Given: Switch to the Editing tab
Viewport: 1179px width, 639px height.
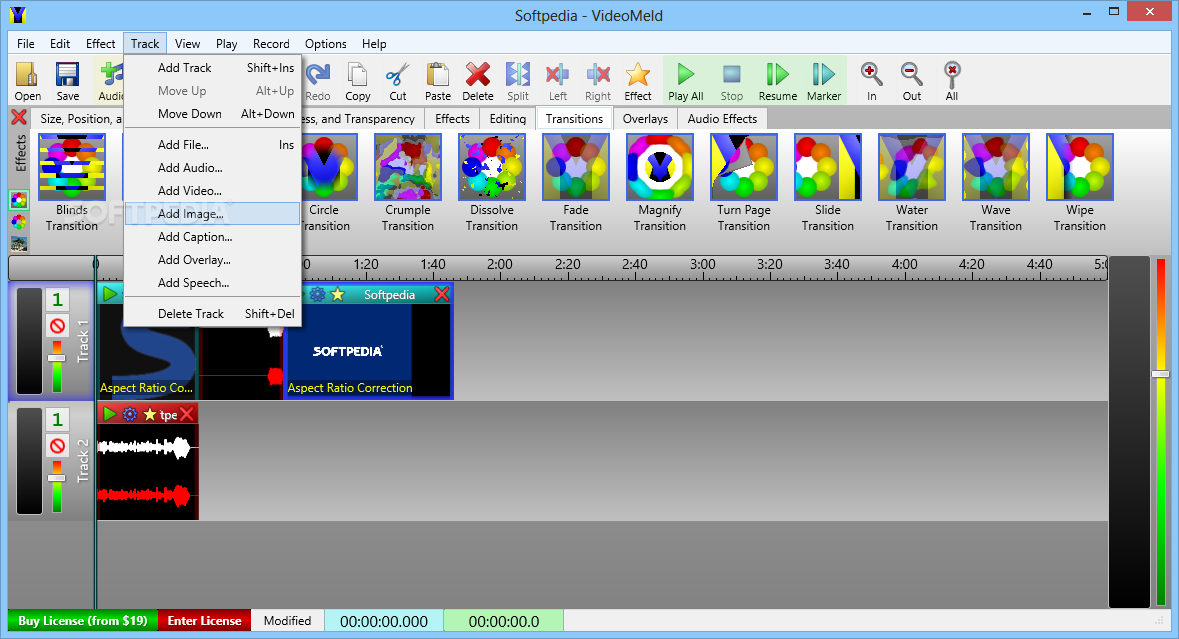Looking at the screenshot, I should (x=508, y=119).
